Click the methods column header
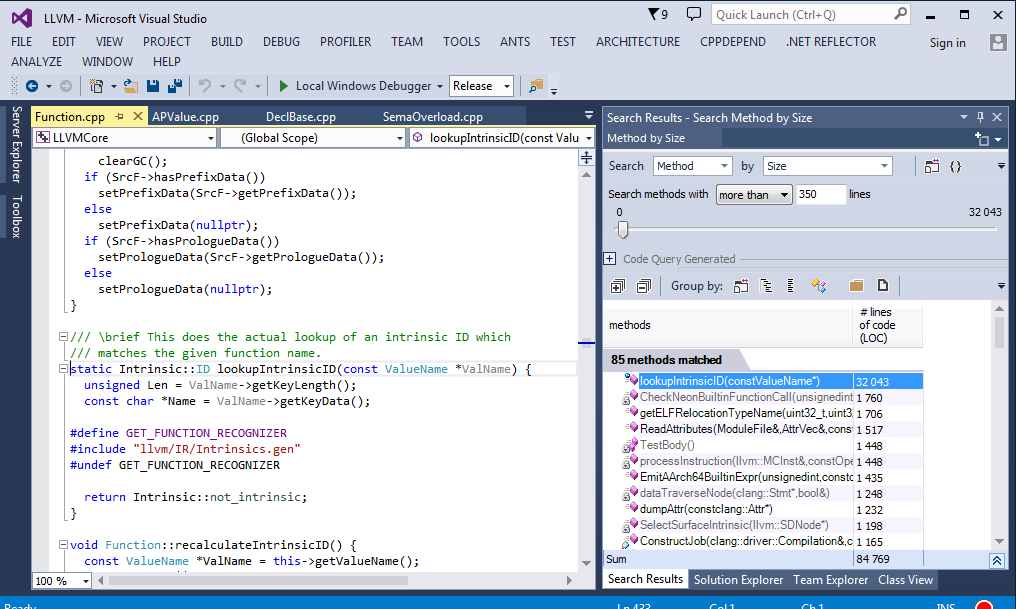The image size is (1016, 609). 728,325
